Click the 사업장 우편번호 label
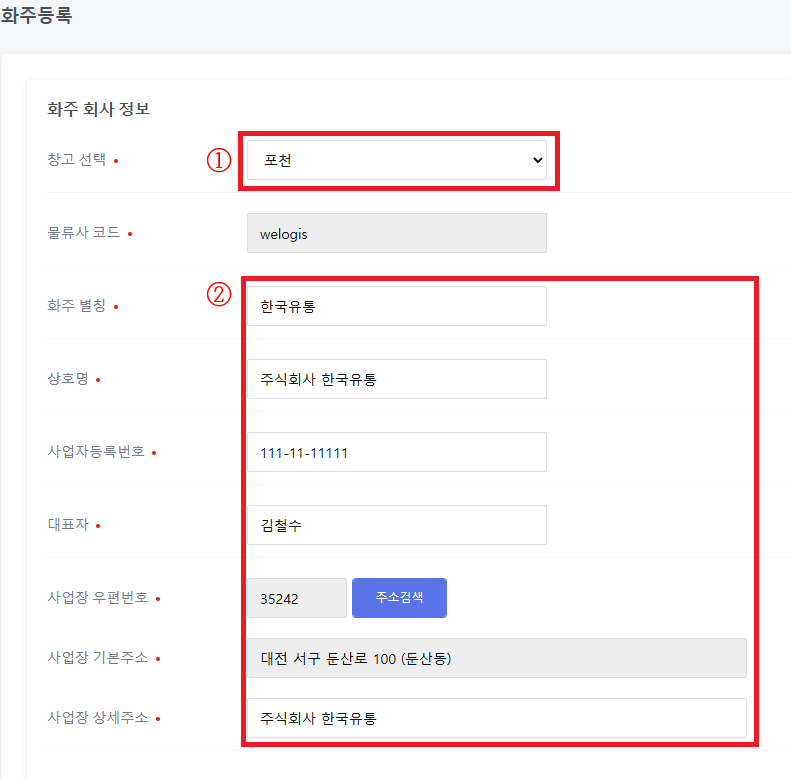Screen dimensions: 791x779 click(x=98, y=598)
